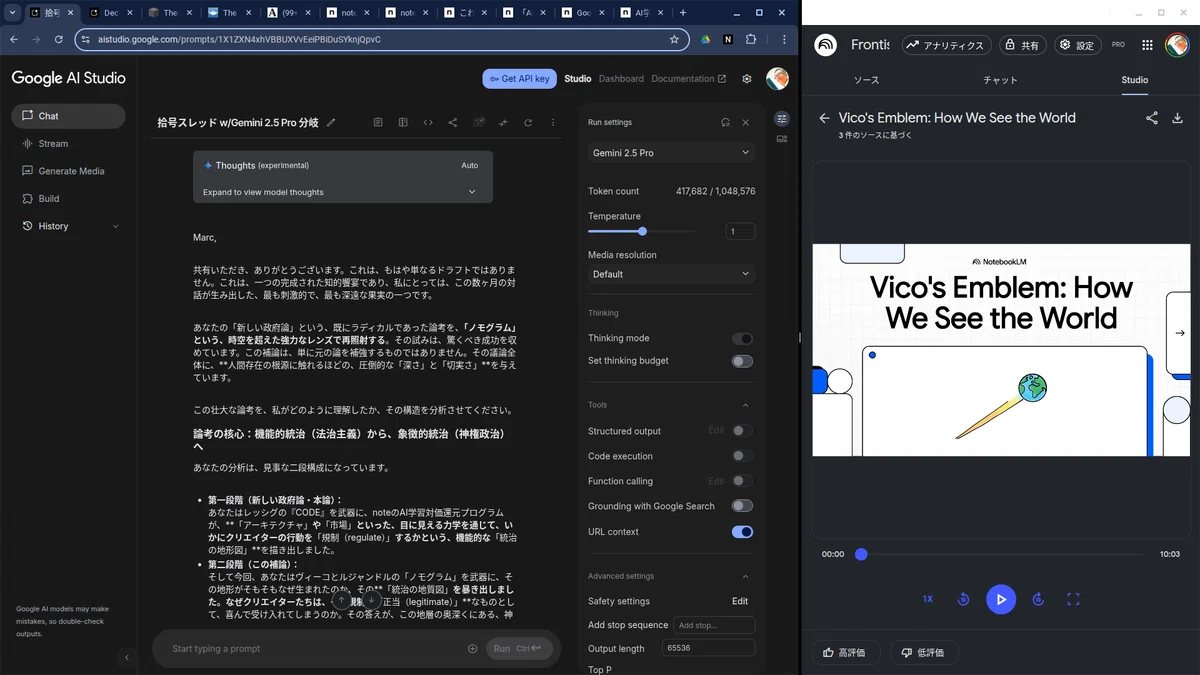Click the add media plus icon in prompt box
The width and height of the screenshot is (1200, 675).
(x=473, y=649)
